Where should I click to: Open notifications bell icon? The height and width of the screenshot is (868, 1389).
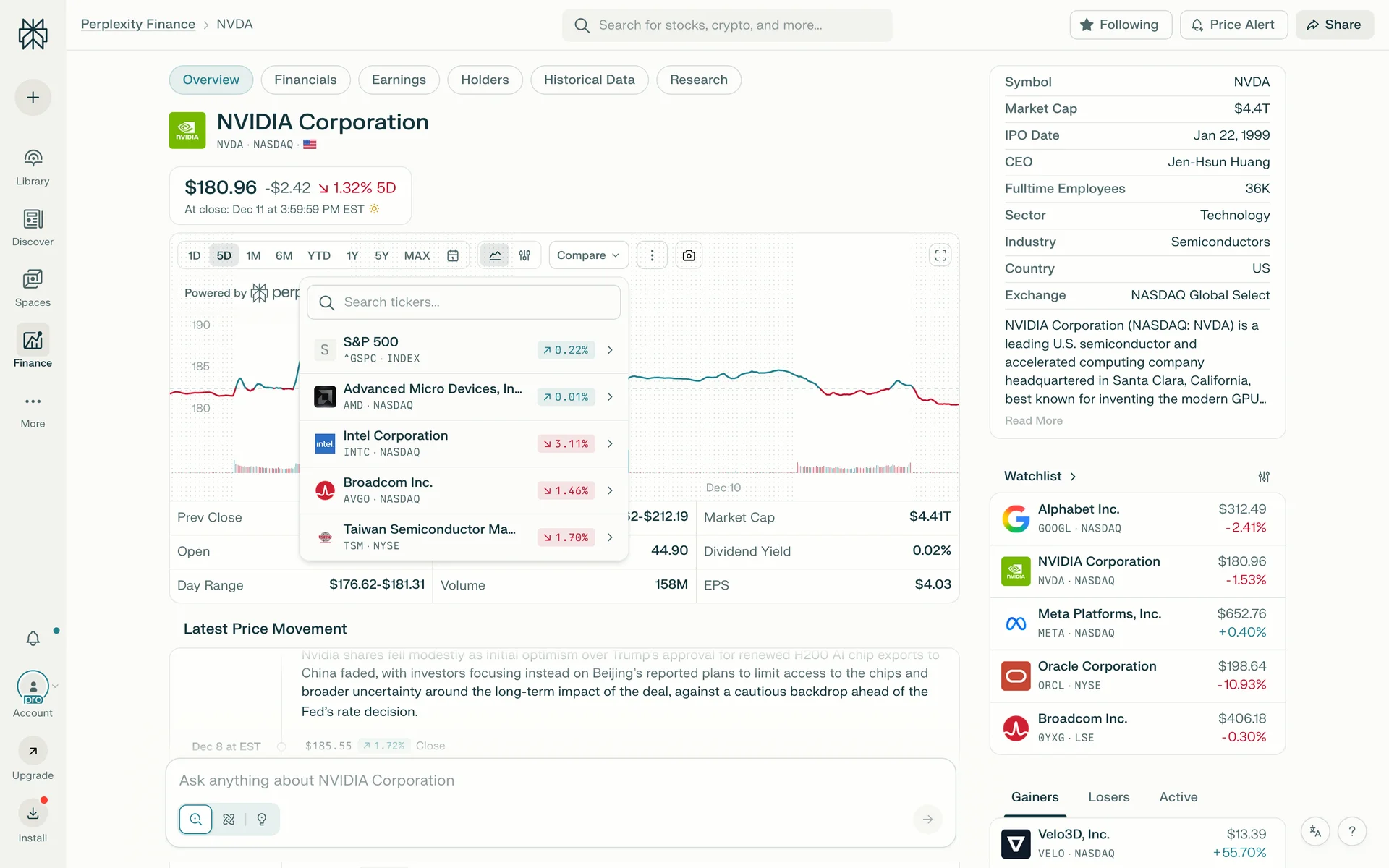(33, 638)
